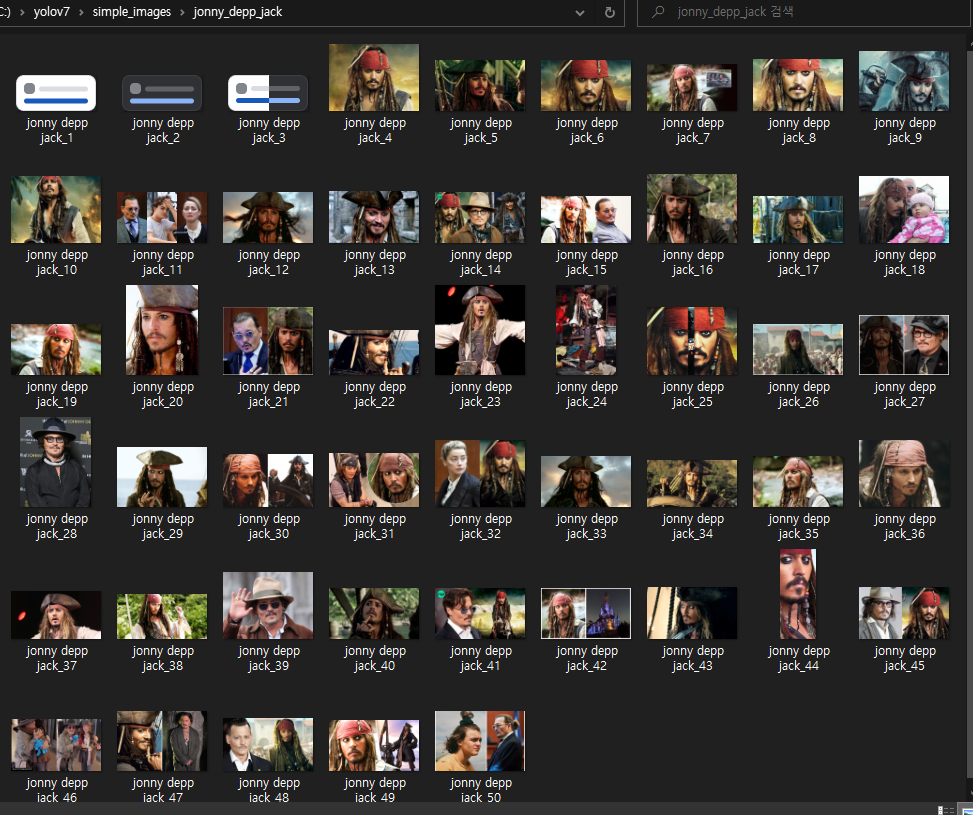Select the jonny depp jack_18 thumbnail
This screenshot has height=815, width=973.
click(904, 210)
